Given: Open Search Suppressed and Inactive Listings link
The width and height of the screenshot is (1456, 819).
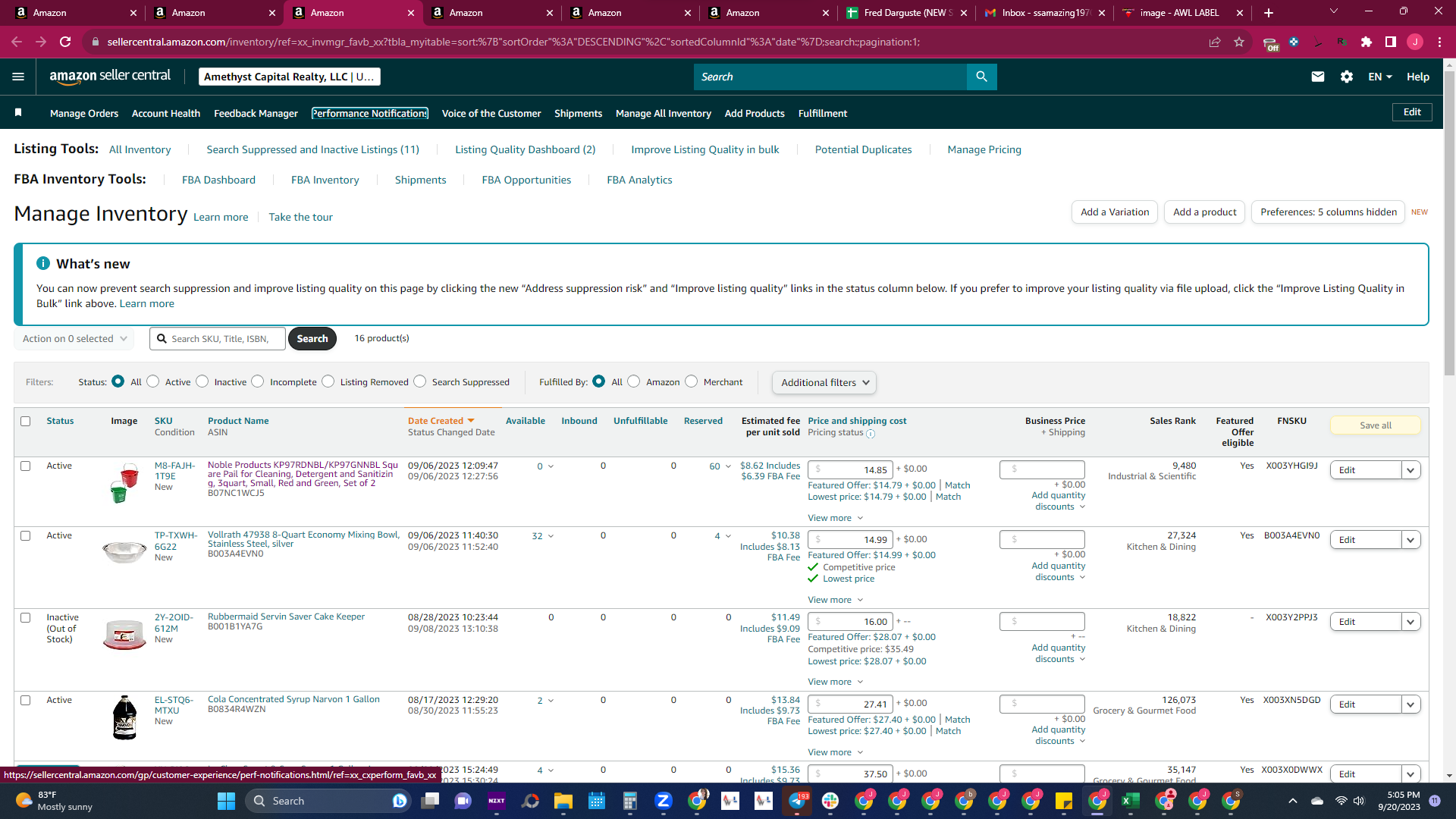Looking at the screenshot, I should tap(312, 150).
